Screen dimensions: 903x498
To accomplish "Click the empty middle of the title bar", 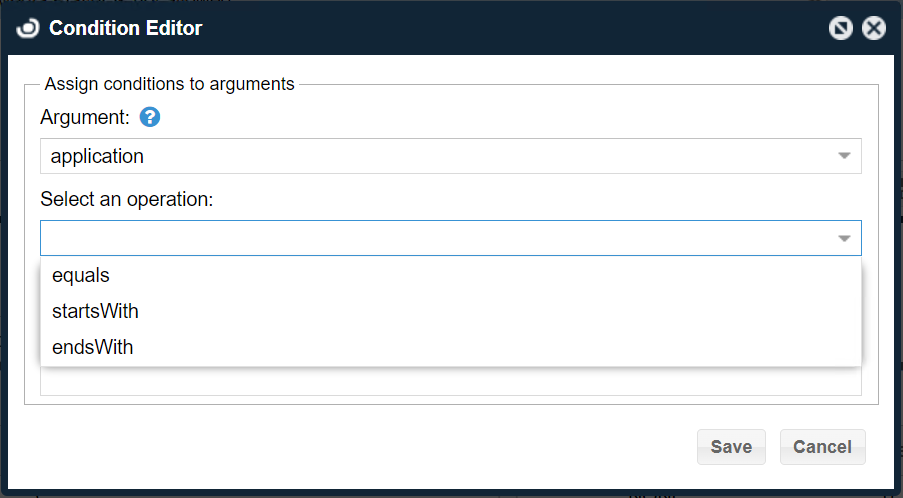I will (500, 28).
